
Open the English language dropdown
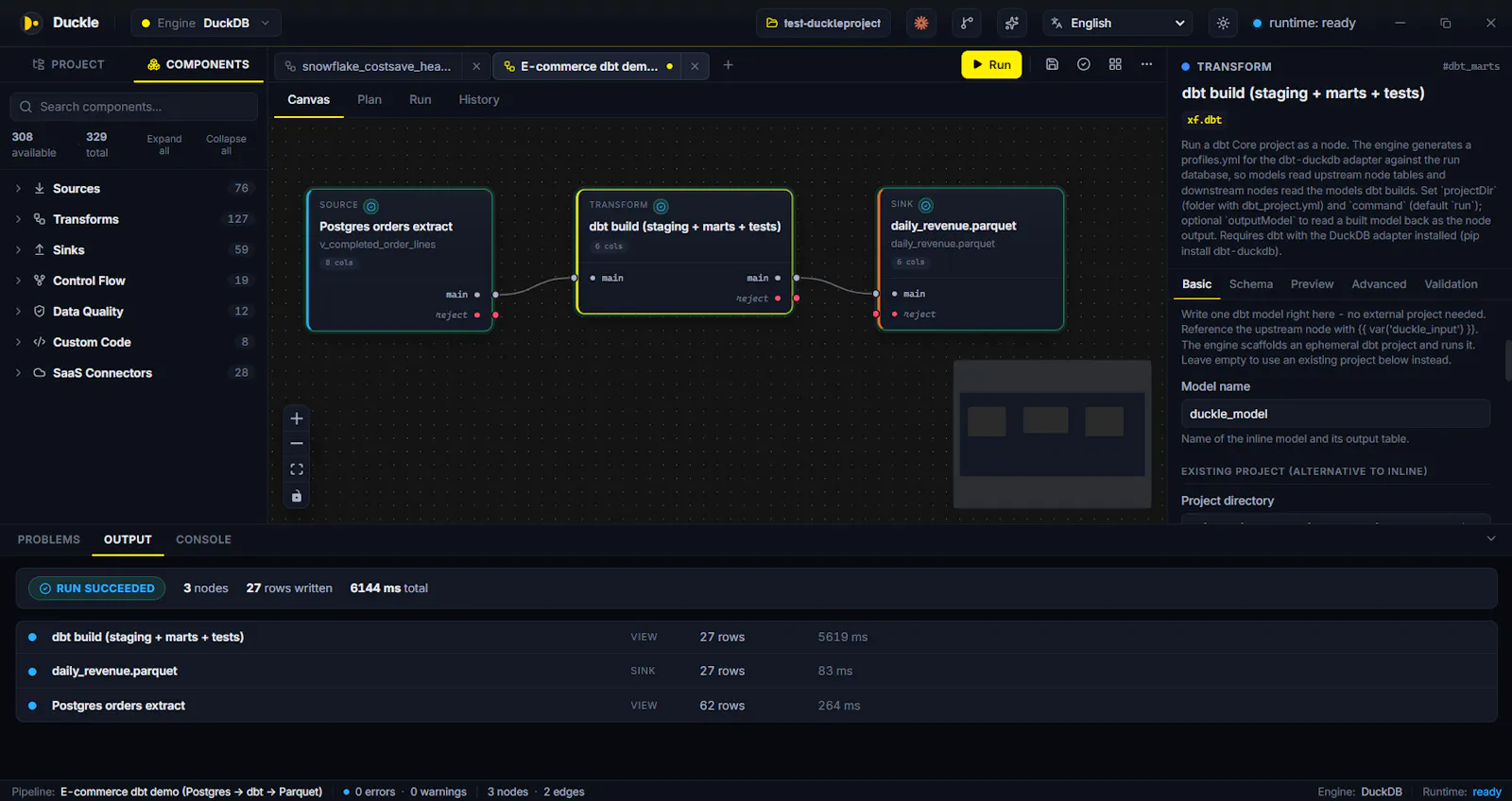pyautogui.click(x=1118, y=23)
